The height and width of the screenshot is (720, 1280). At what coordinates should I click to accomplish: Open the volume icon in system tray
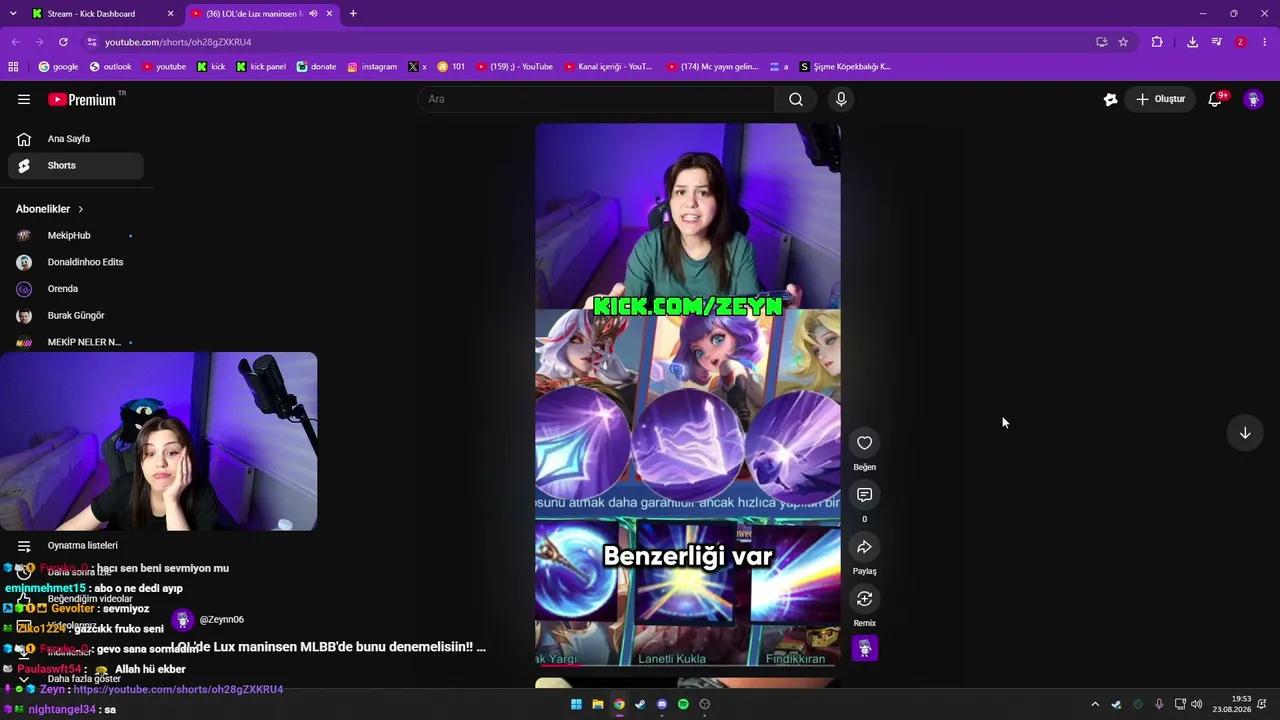pos(1197,704)
